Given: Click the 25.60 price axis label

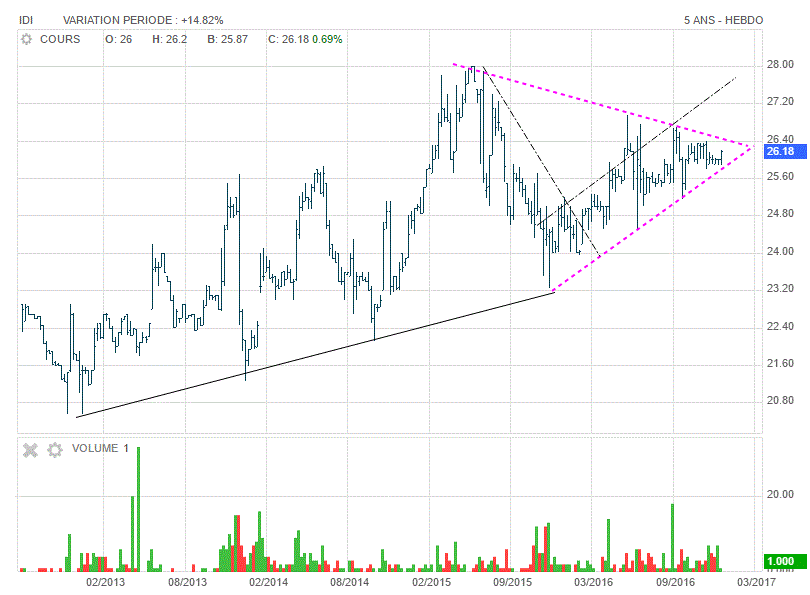Looking at the screenshot, I should (x=780, y=176).
